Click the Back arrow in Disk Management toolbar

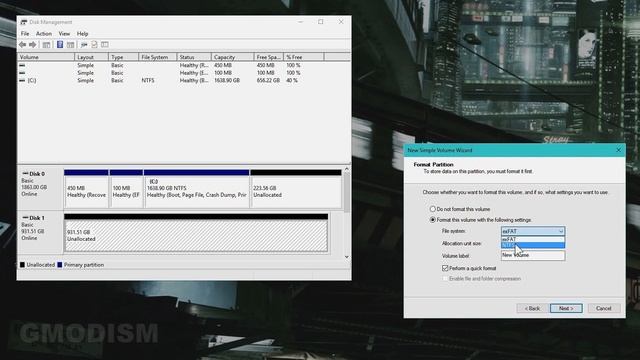tap(22, 44)
